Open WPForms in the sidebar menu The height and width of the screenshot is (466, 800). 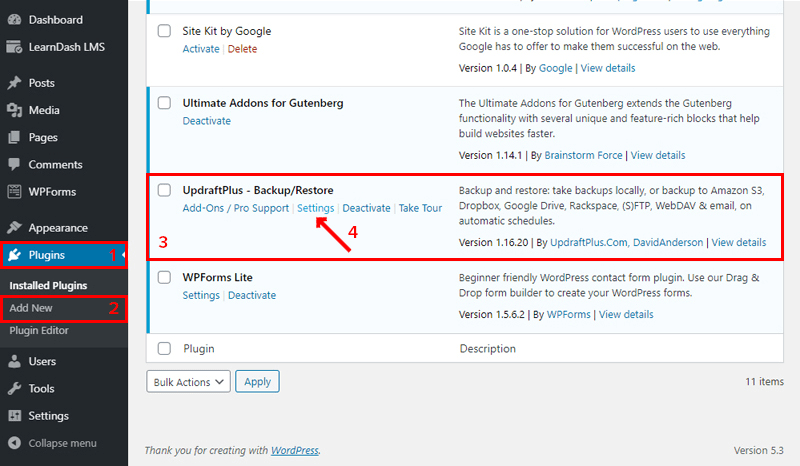(52, 192)
